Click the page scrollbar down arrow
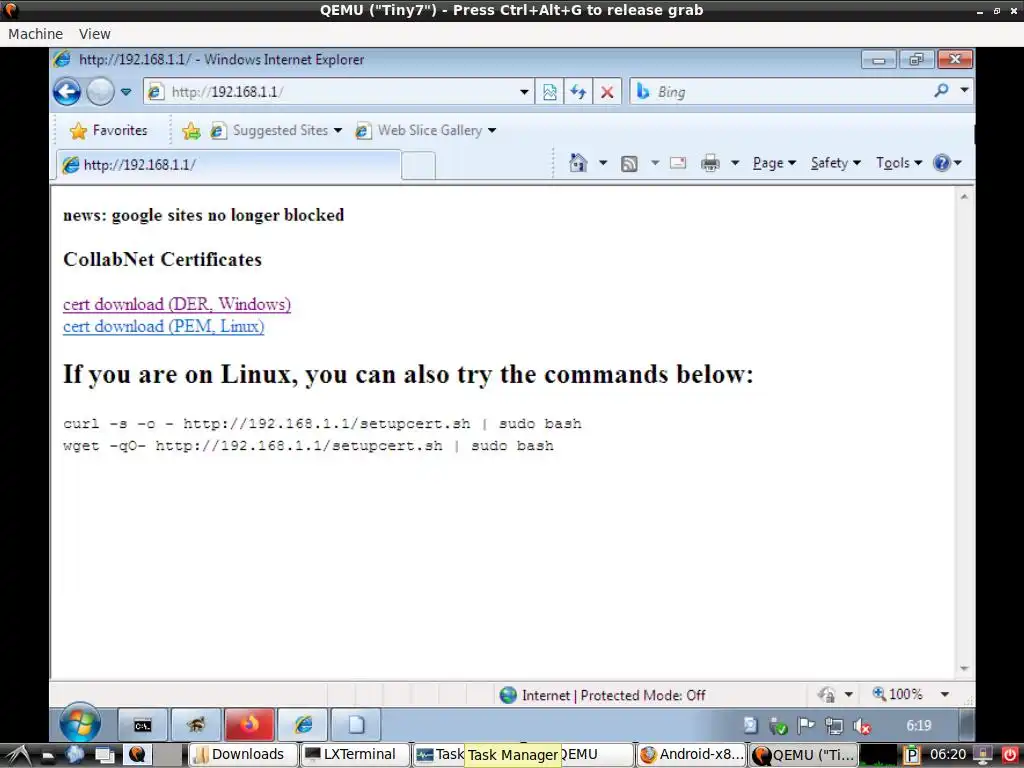 964,669
